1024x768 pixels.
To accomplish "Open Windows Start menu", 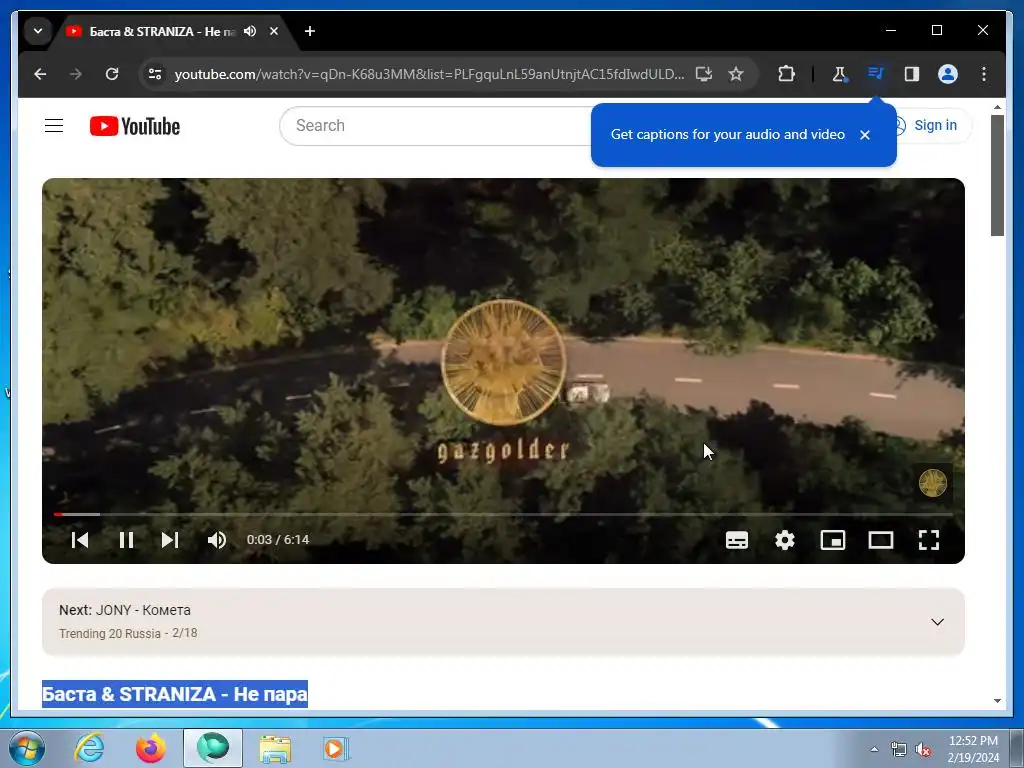I will click(27, 748).
